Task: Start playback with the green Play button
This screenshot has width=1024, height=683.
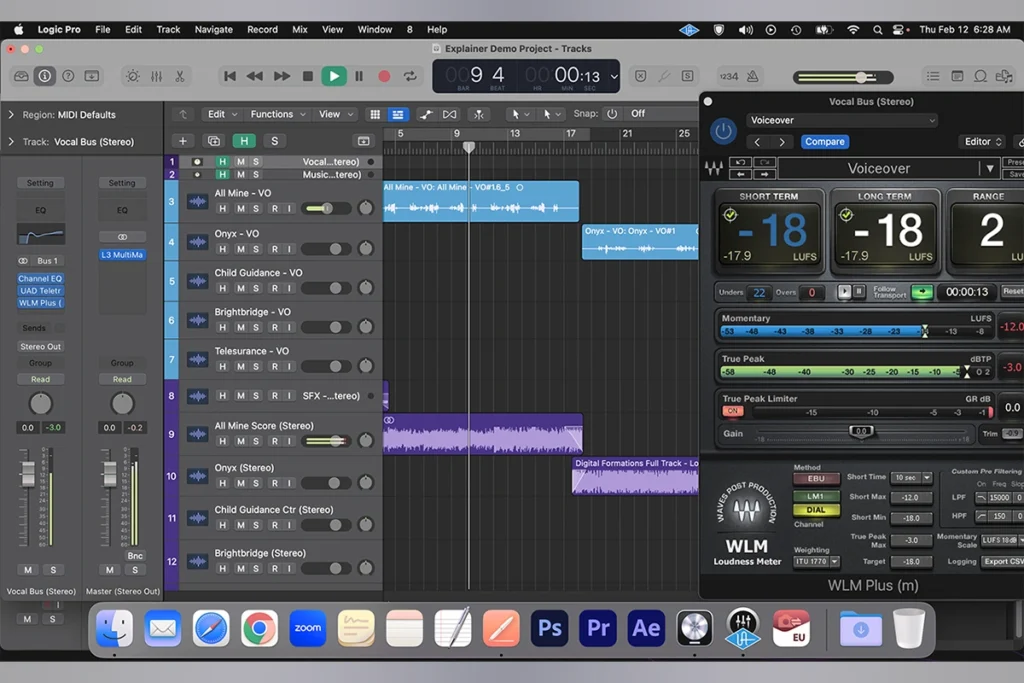Action: point(334,76)
